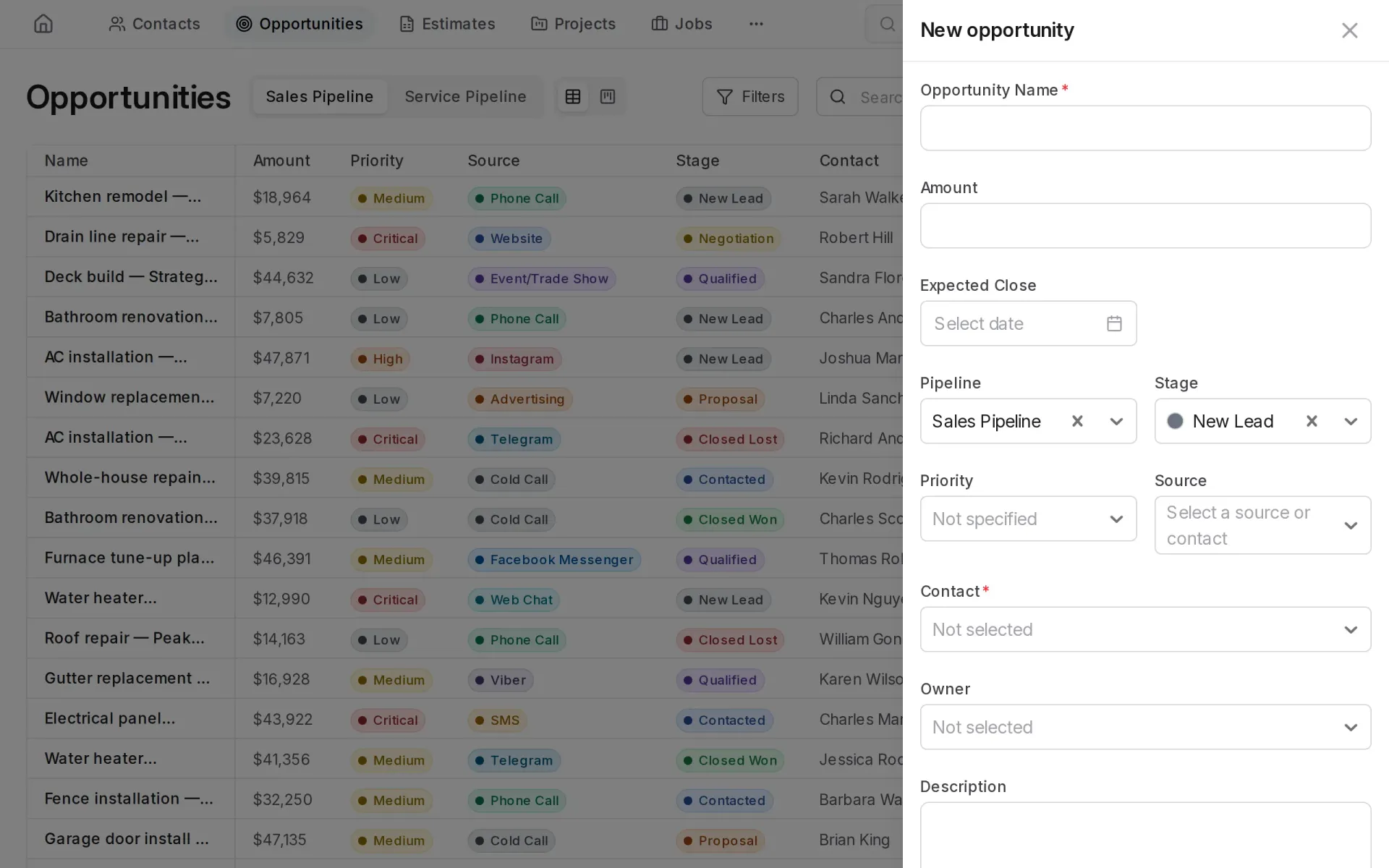
Task: Click the Negotiation stage badge
Action: tap(729, 239)
